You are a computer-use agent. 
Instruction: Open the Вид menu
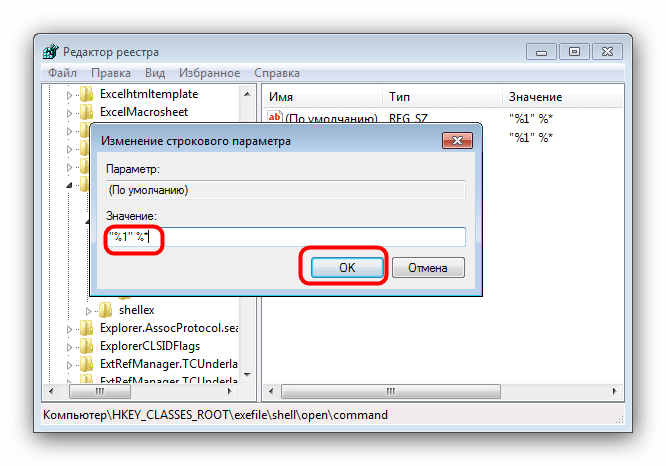[x=155, y=73]
